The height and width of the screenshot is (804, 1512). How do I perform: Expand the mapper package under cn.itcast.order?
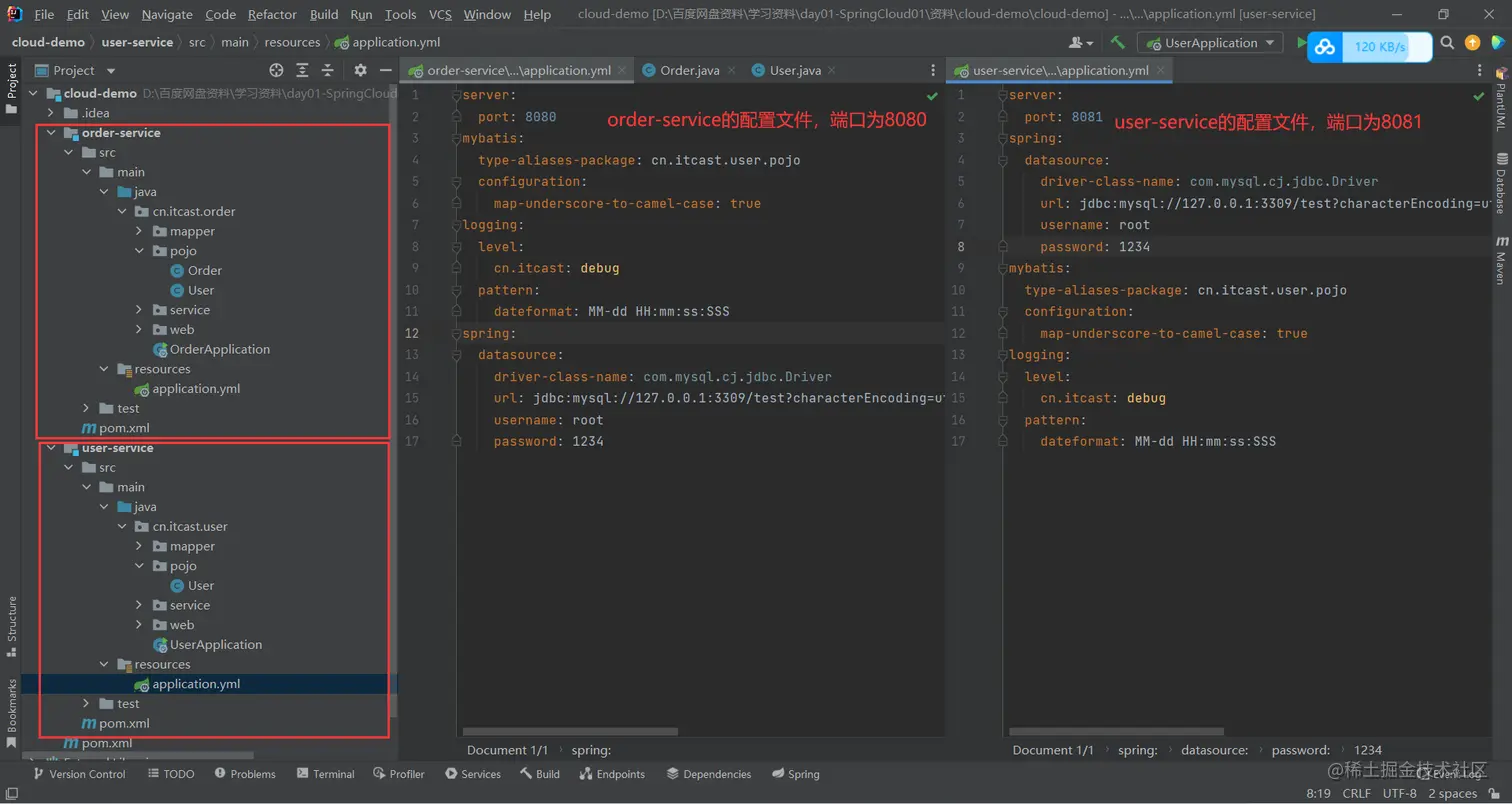140,231
